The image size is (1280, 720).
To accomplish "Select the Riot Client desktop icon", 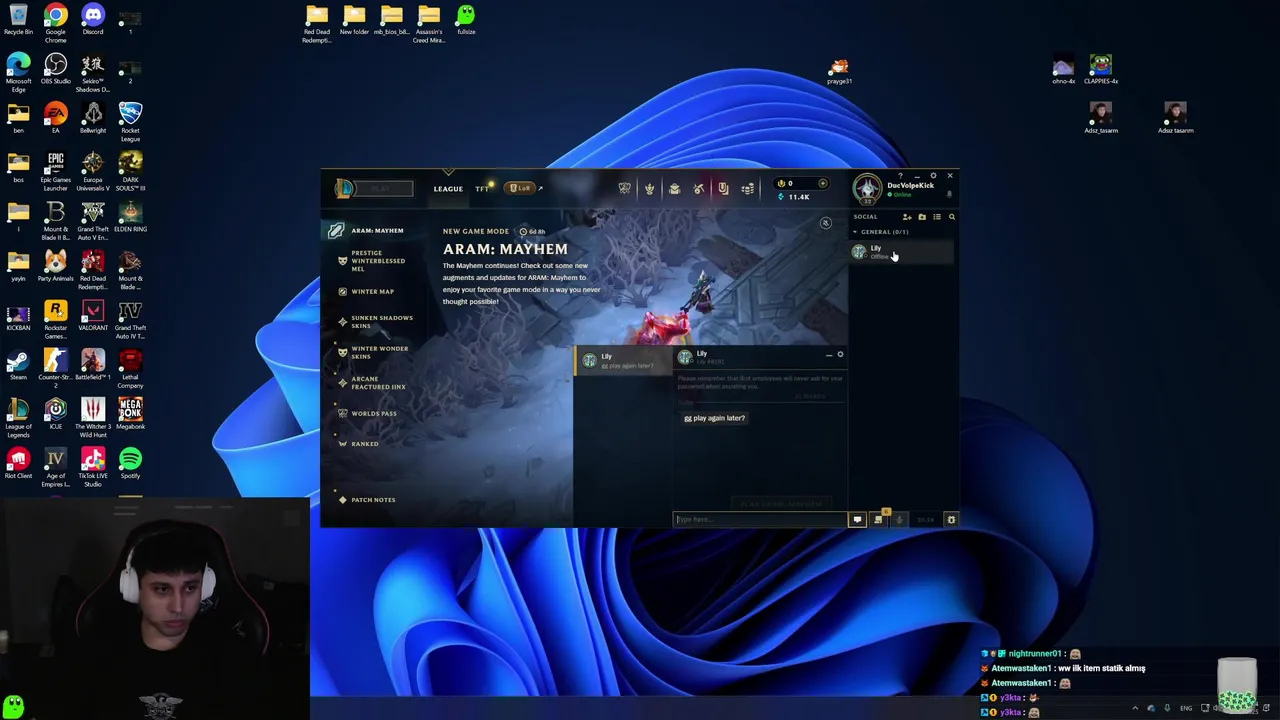I will [18, 464].
